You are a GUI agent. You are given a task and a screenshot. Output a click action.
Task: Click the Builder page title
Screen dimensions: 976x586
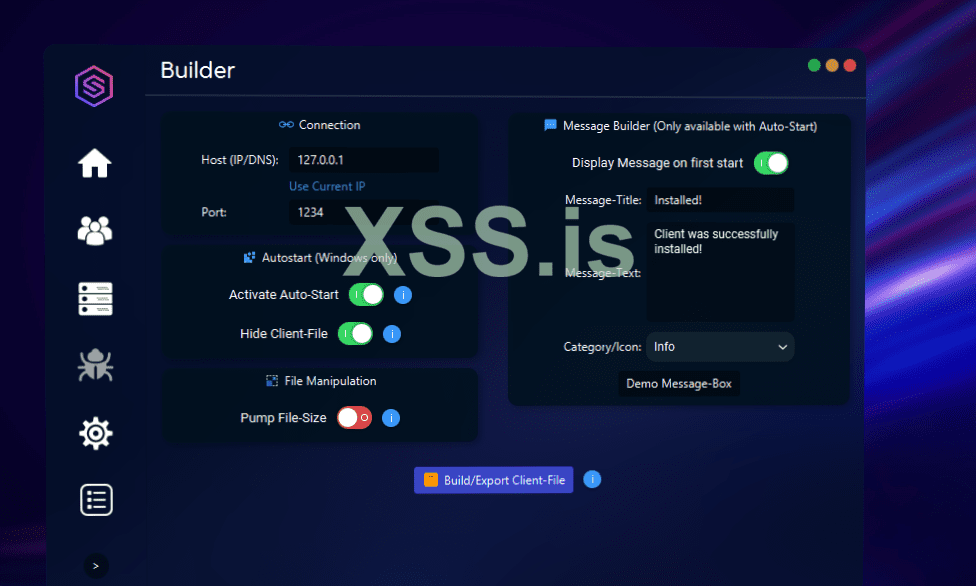point(198,70)
